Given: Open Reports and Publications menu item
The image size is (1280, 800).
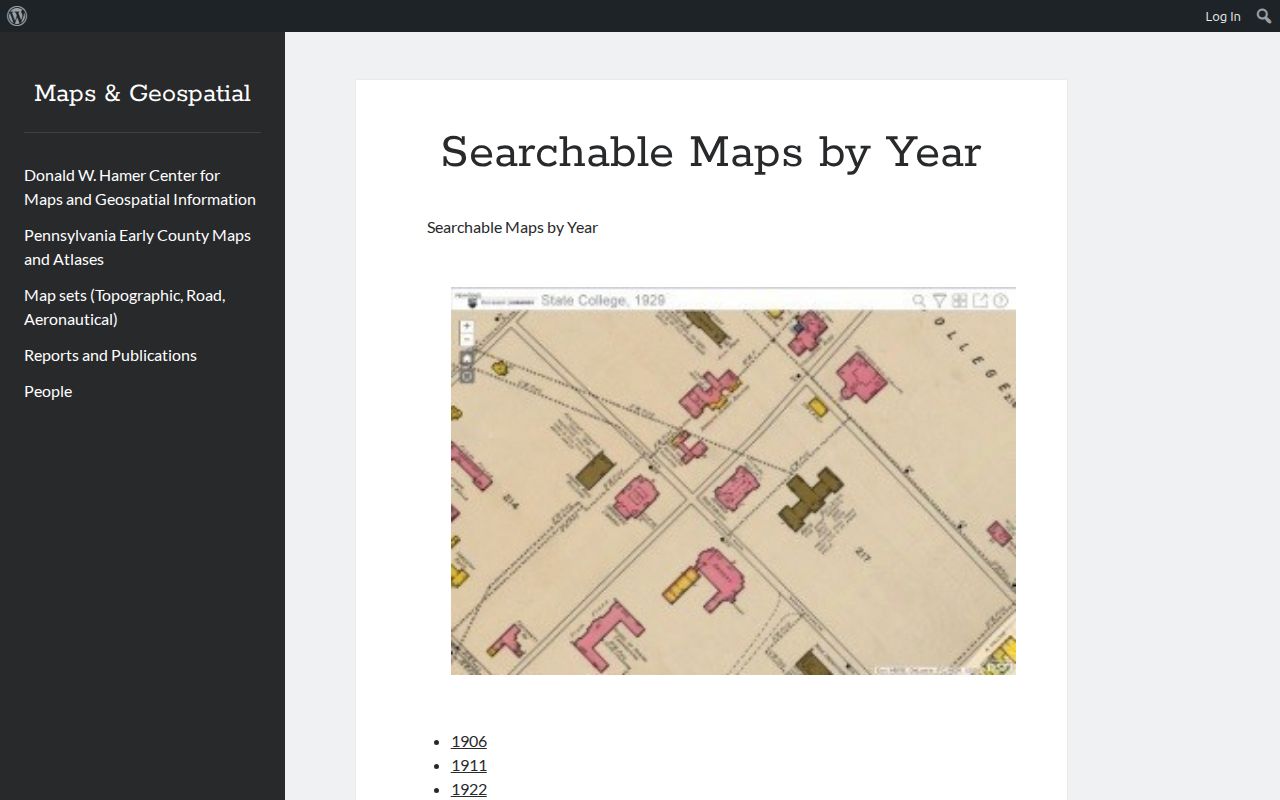Looking at the screenshot, I should coord(110,355).
